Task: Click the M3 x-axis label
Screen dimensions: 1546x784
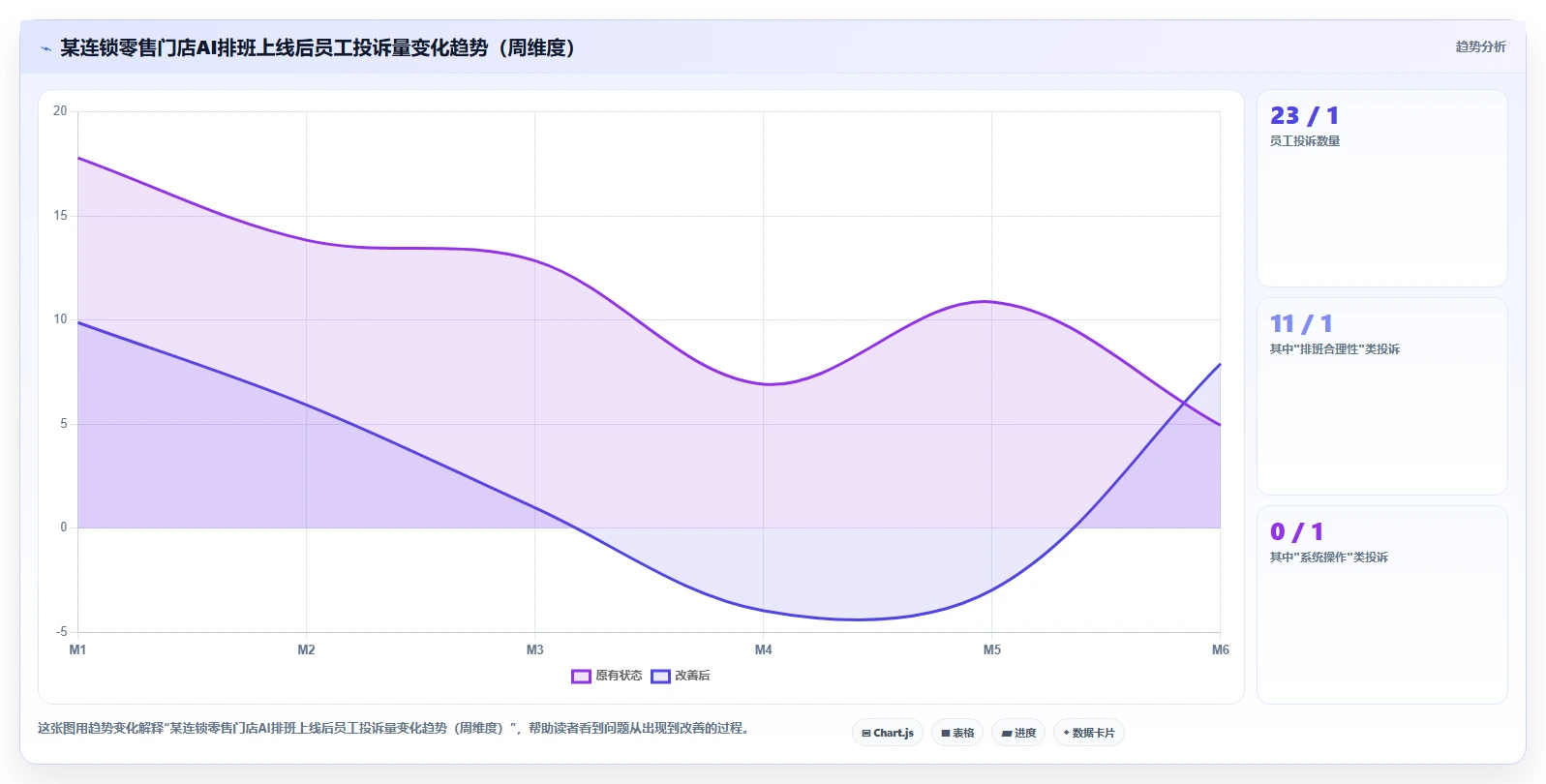Action: point(534,649)
